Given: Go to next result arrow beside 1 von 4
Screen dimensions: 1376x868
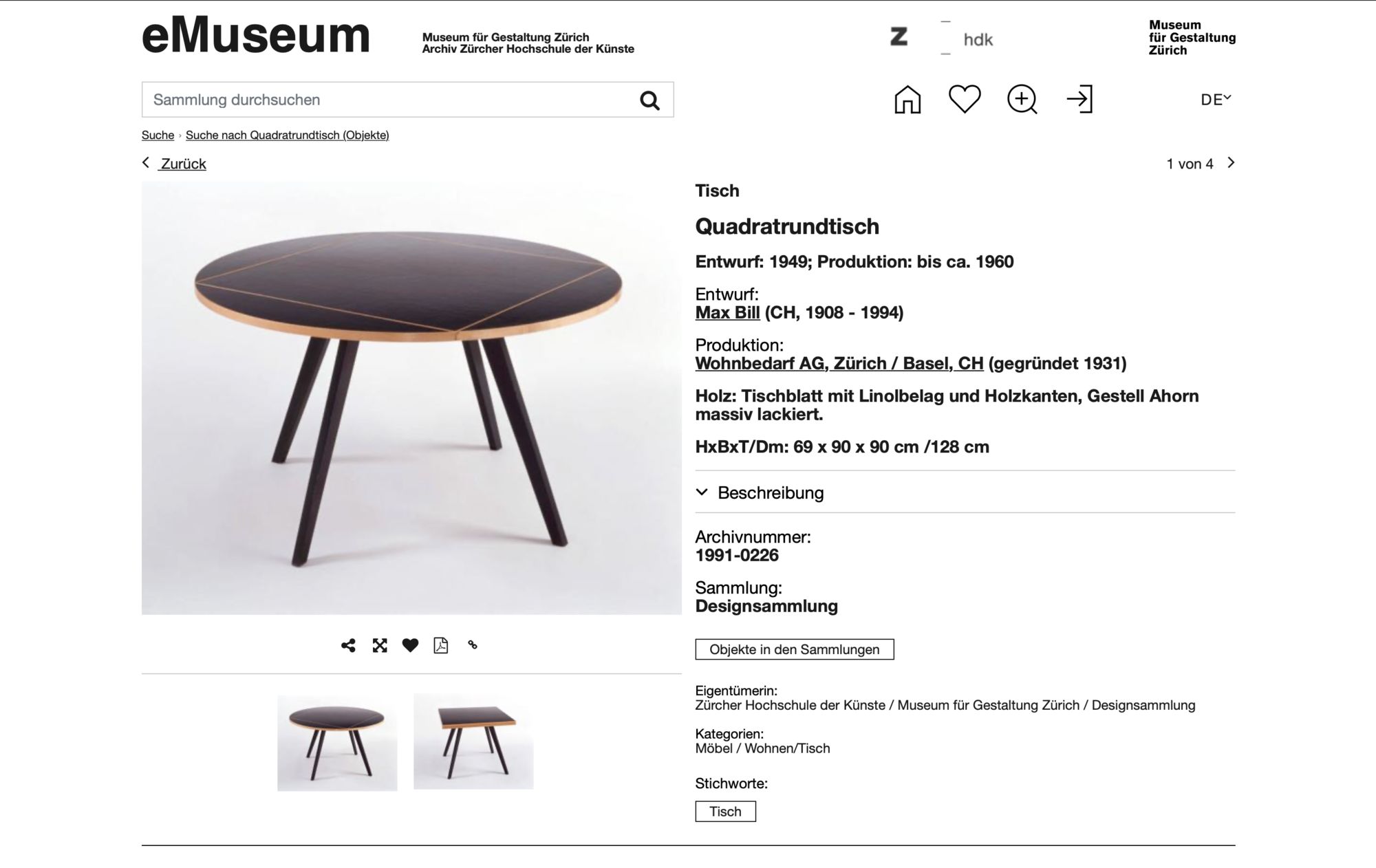Looking at the screenshot, I should tap(1231, 163).
